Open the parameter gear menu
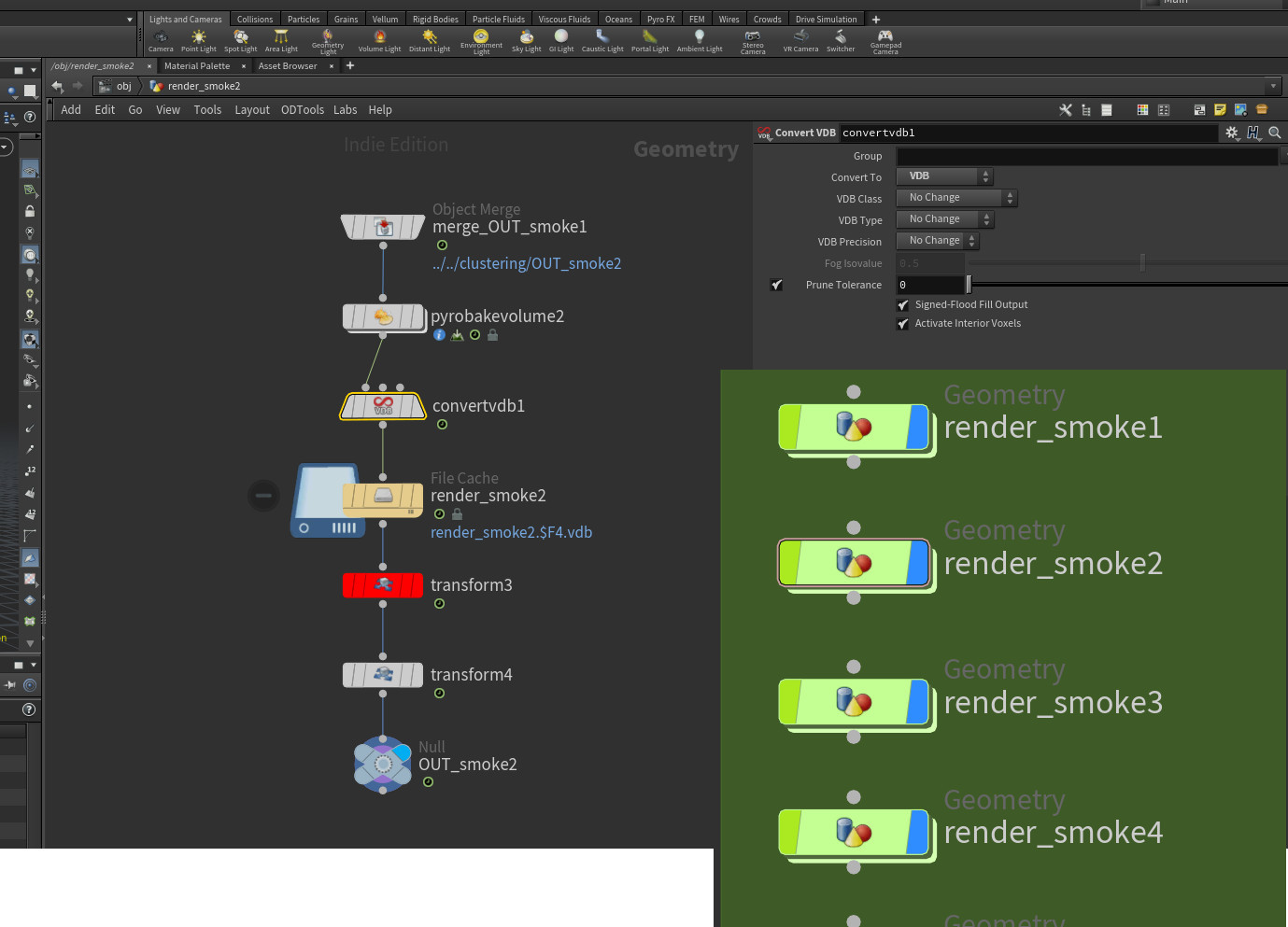 pyautogui.click(x=1232, y=133)
